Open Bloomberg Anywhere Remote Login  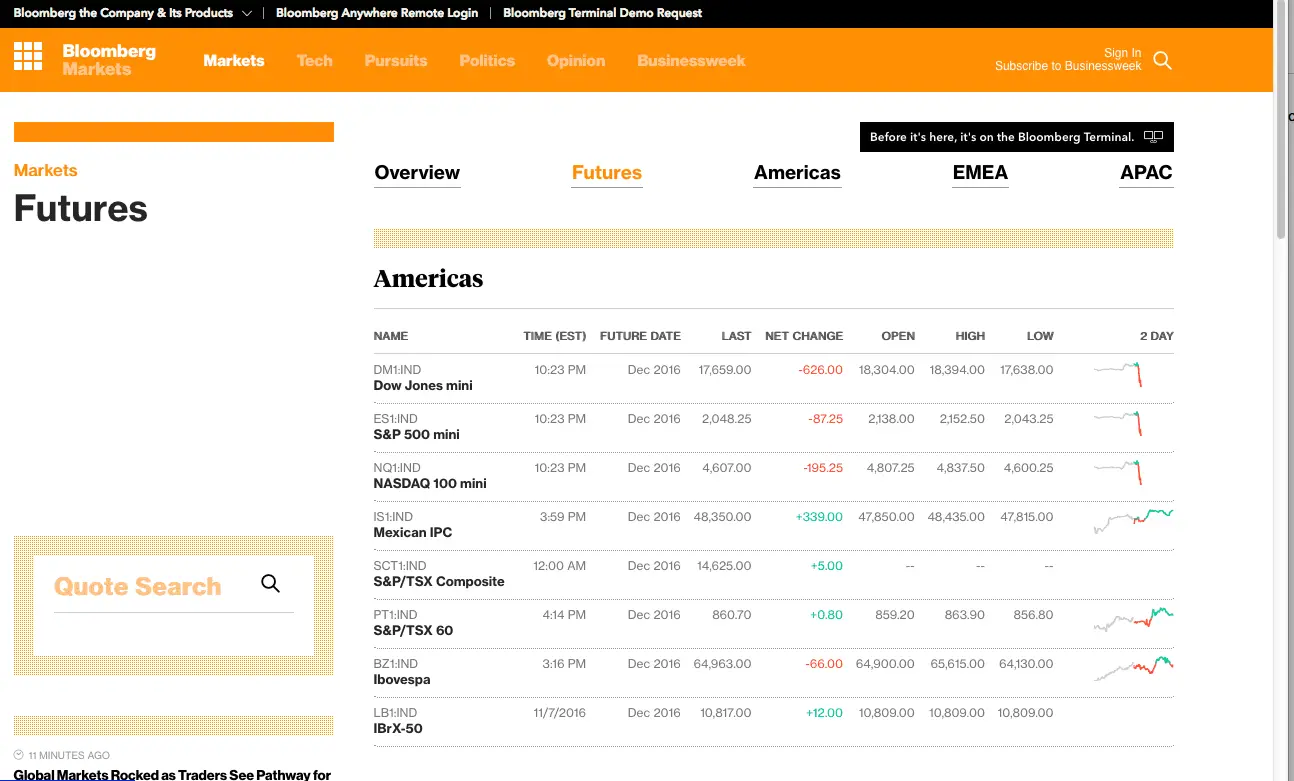point(377,13)
